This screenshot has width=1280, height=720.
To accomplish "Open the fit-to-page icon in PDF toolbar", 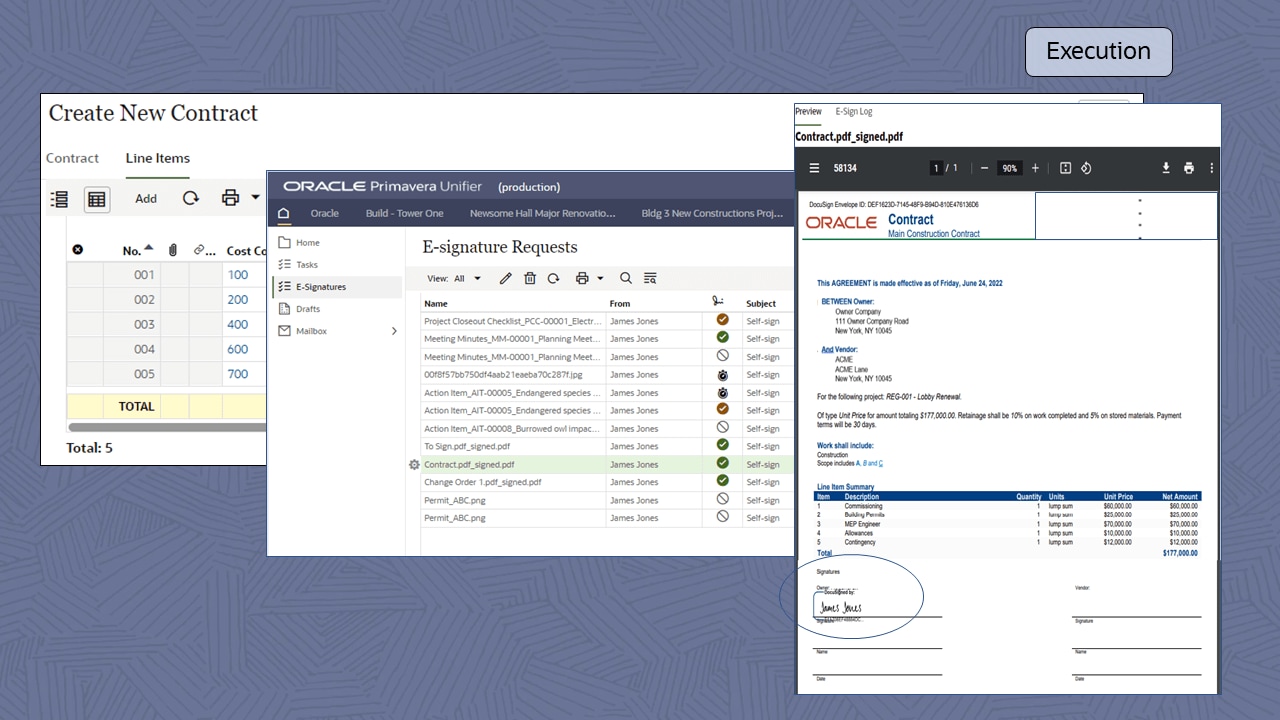I will pos(1065,168).
